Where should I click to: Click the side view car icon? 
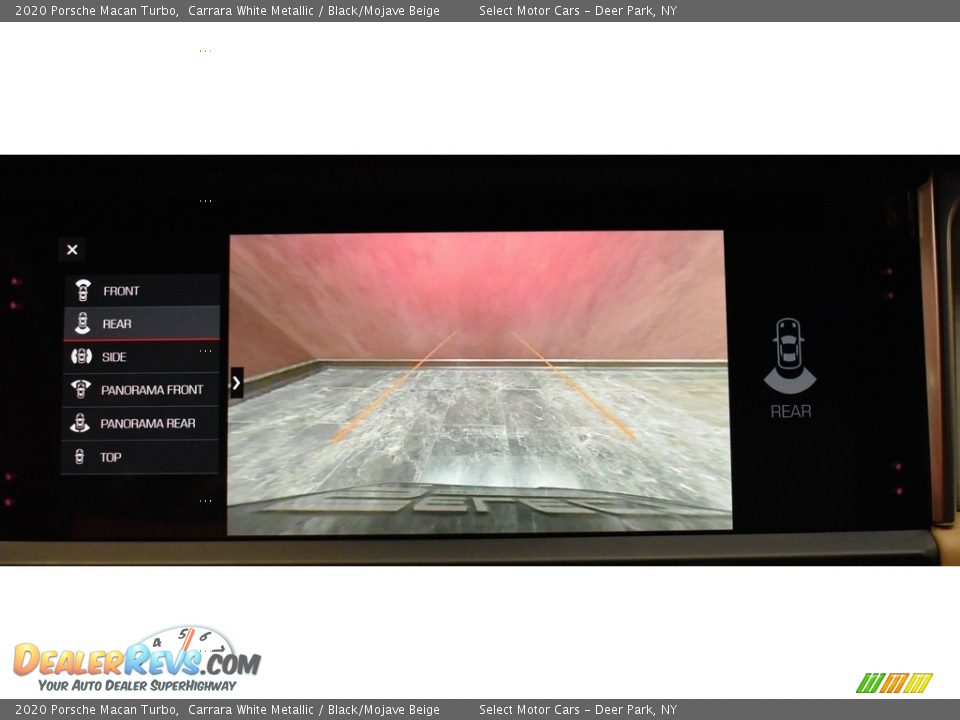pos(81,356)
